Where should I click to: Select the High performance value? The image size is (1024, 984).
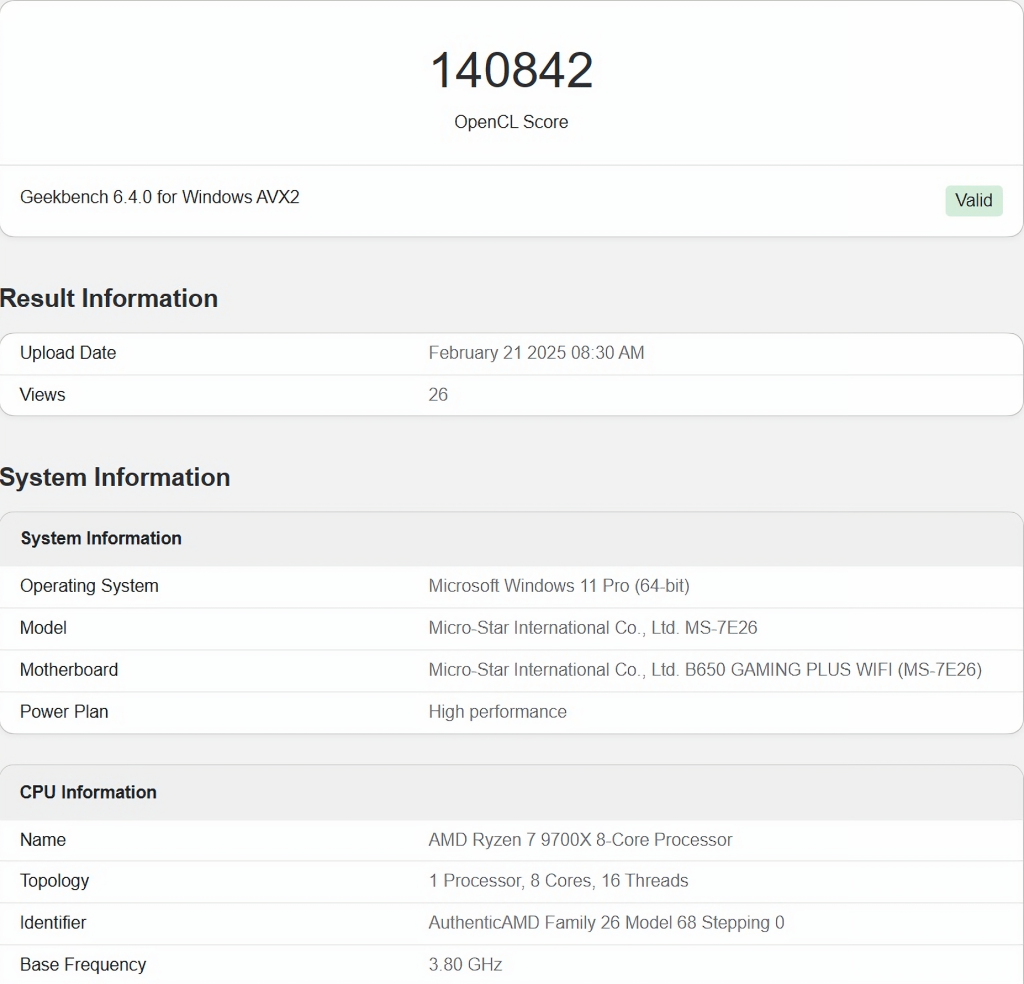pyautogui.click(x=498, y=712)
